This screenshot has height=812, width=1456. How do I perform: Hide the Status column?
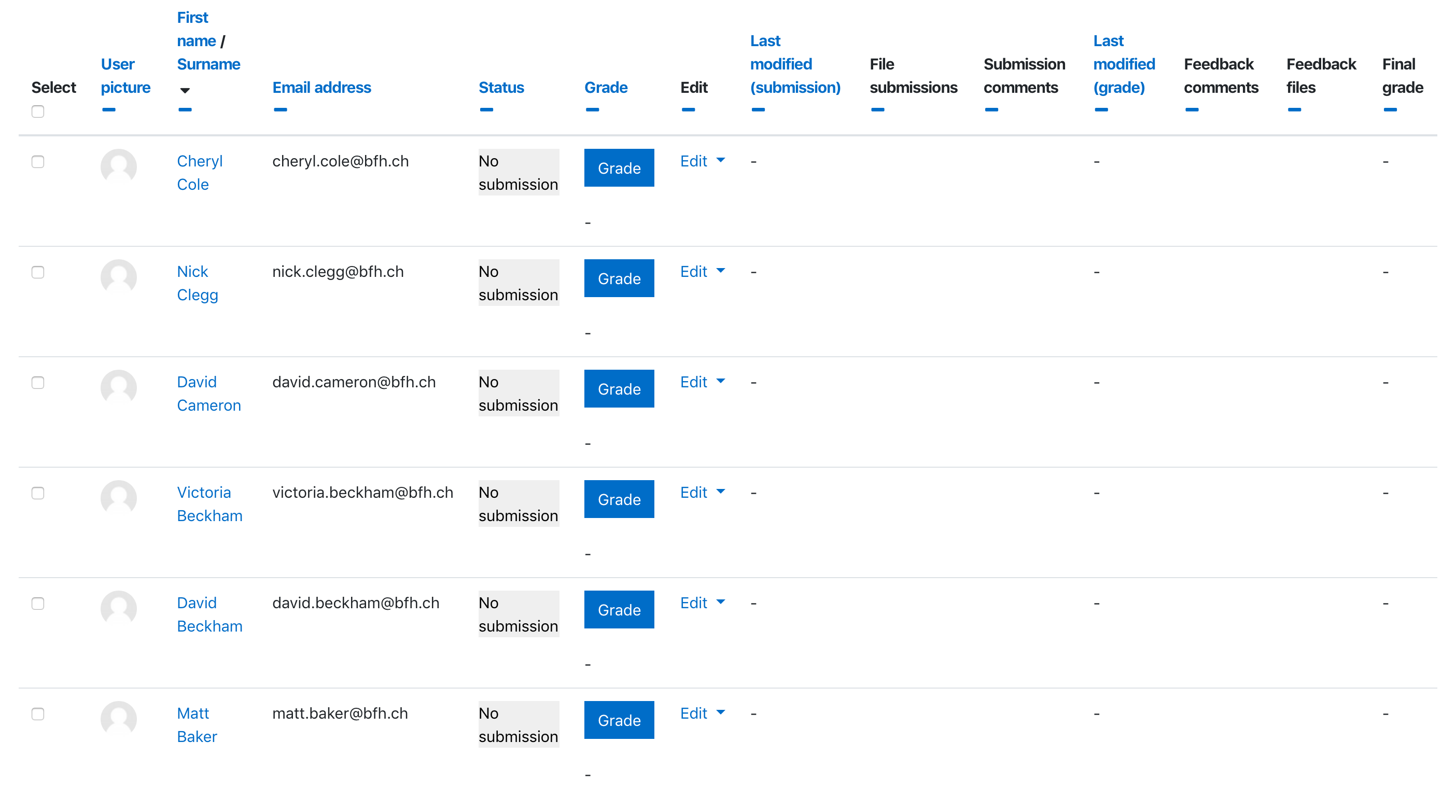click(x=487, y=109)
